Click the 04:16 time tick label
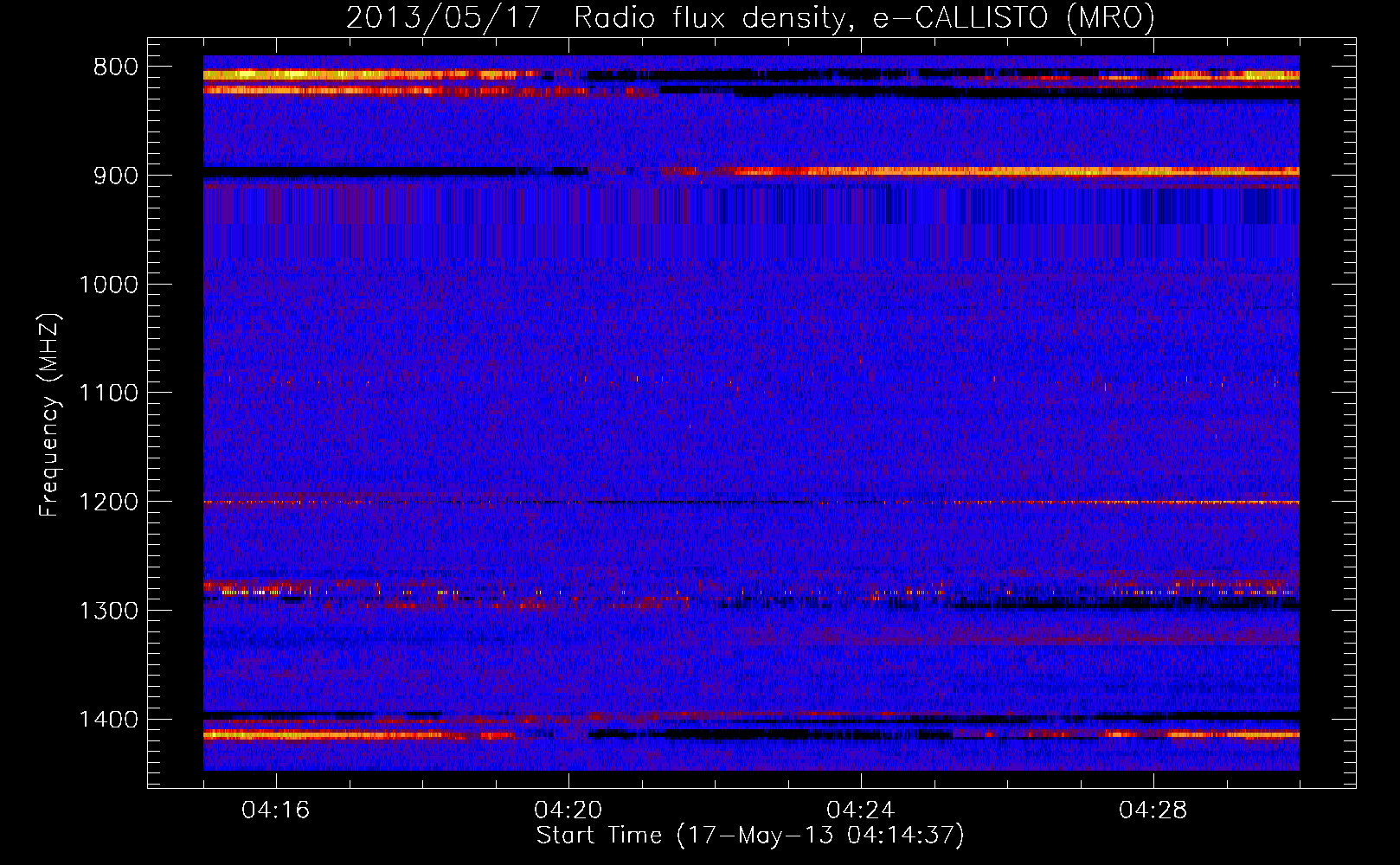1400x865 pixels. pyautogui.click(x=275, y=811)
